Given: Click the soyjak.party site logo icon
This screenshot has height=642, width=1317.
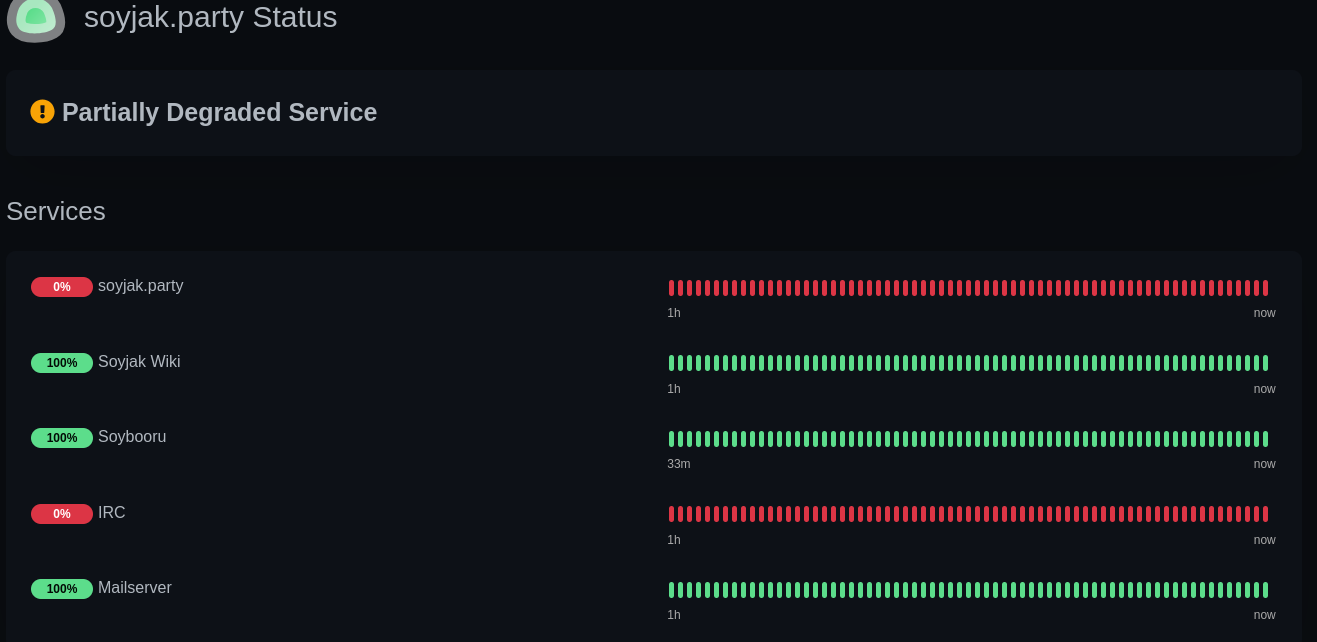Looking at the screenshot, I should 36,17.
